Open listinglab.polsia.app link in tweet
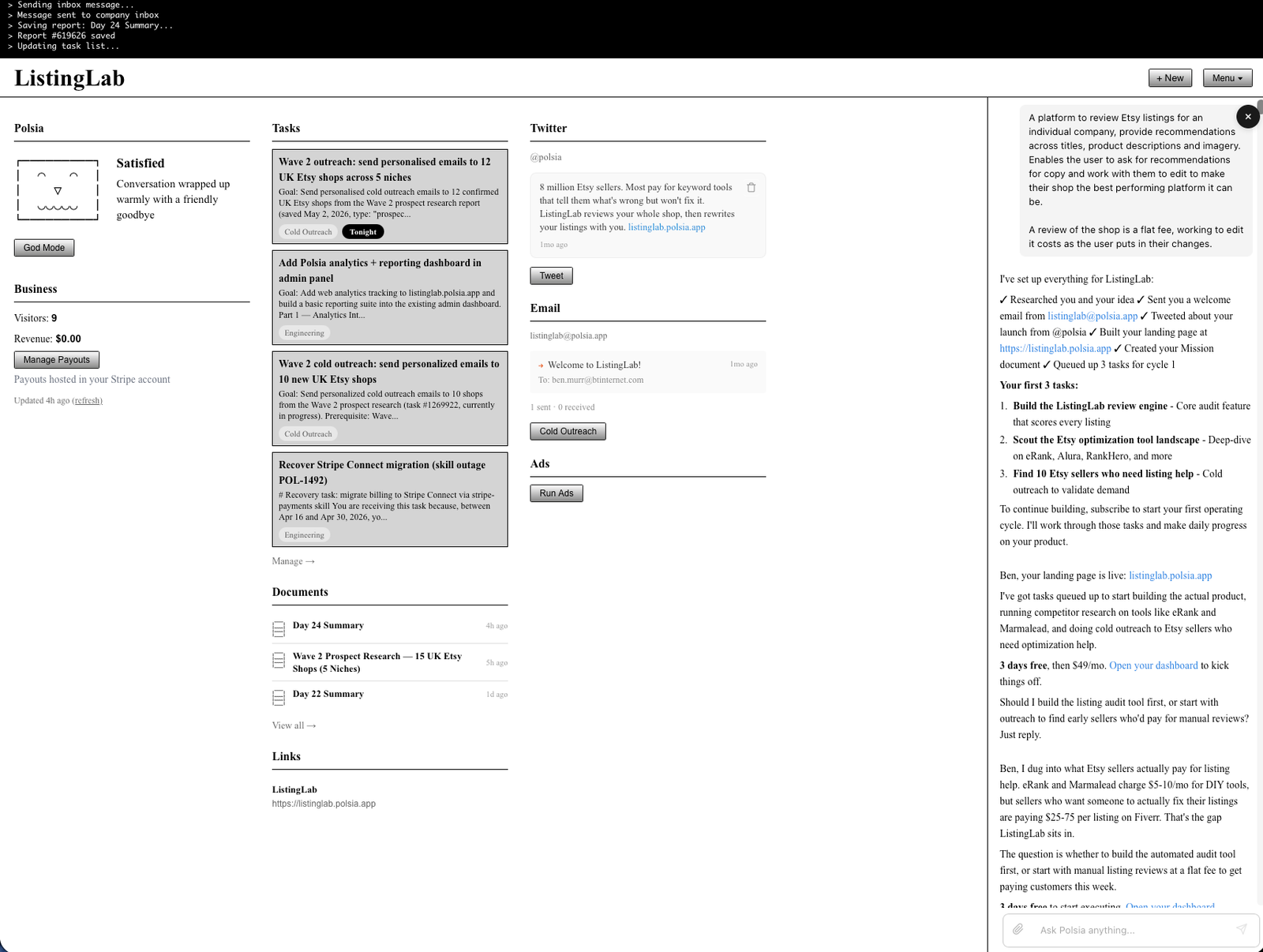 pos(667,227)
